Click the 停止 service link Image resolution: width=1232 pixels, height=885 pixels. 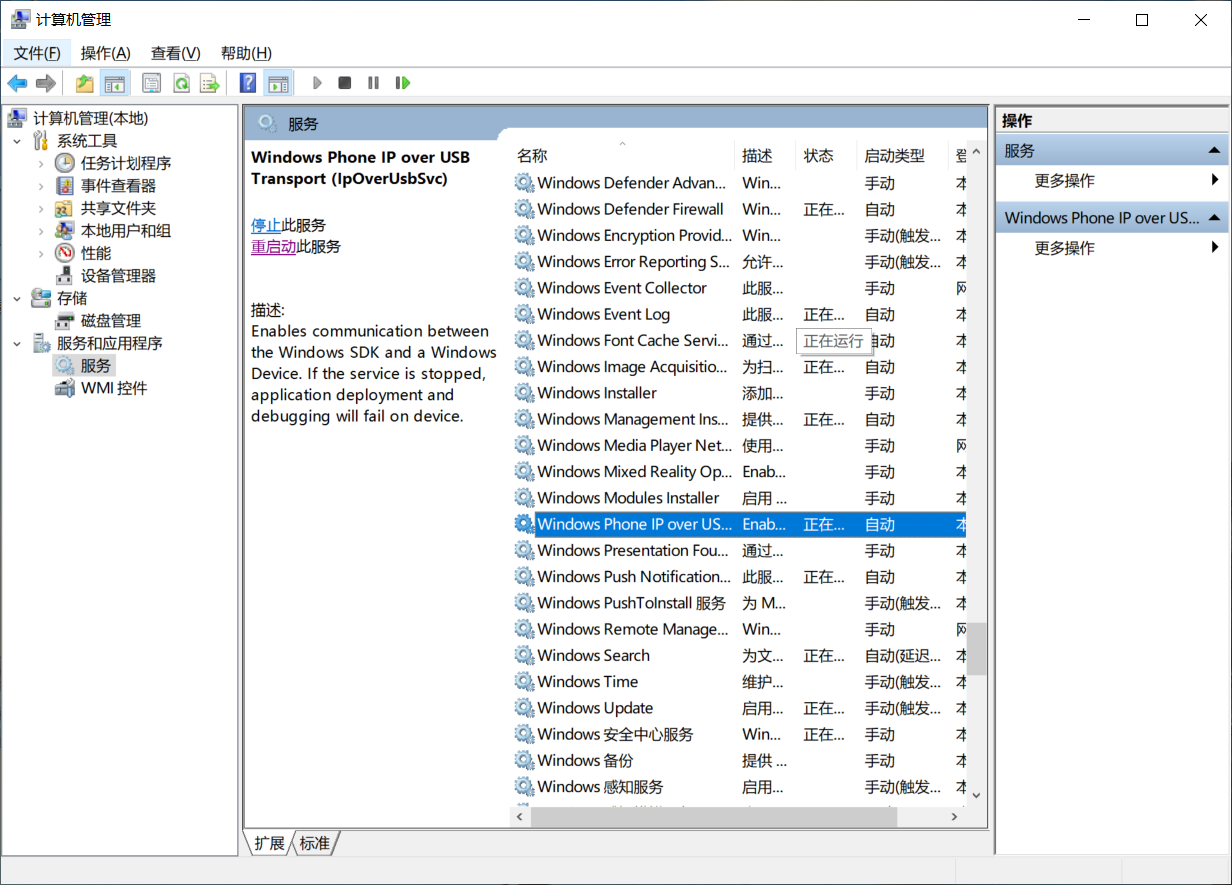266,225
